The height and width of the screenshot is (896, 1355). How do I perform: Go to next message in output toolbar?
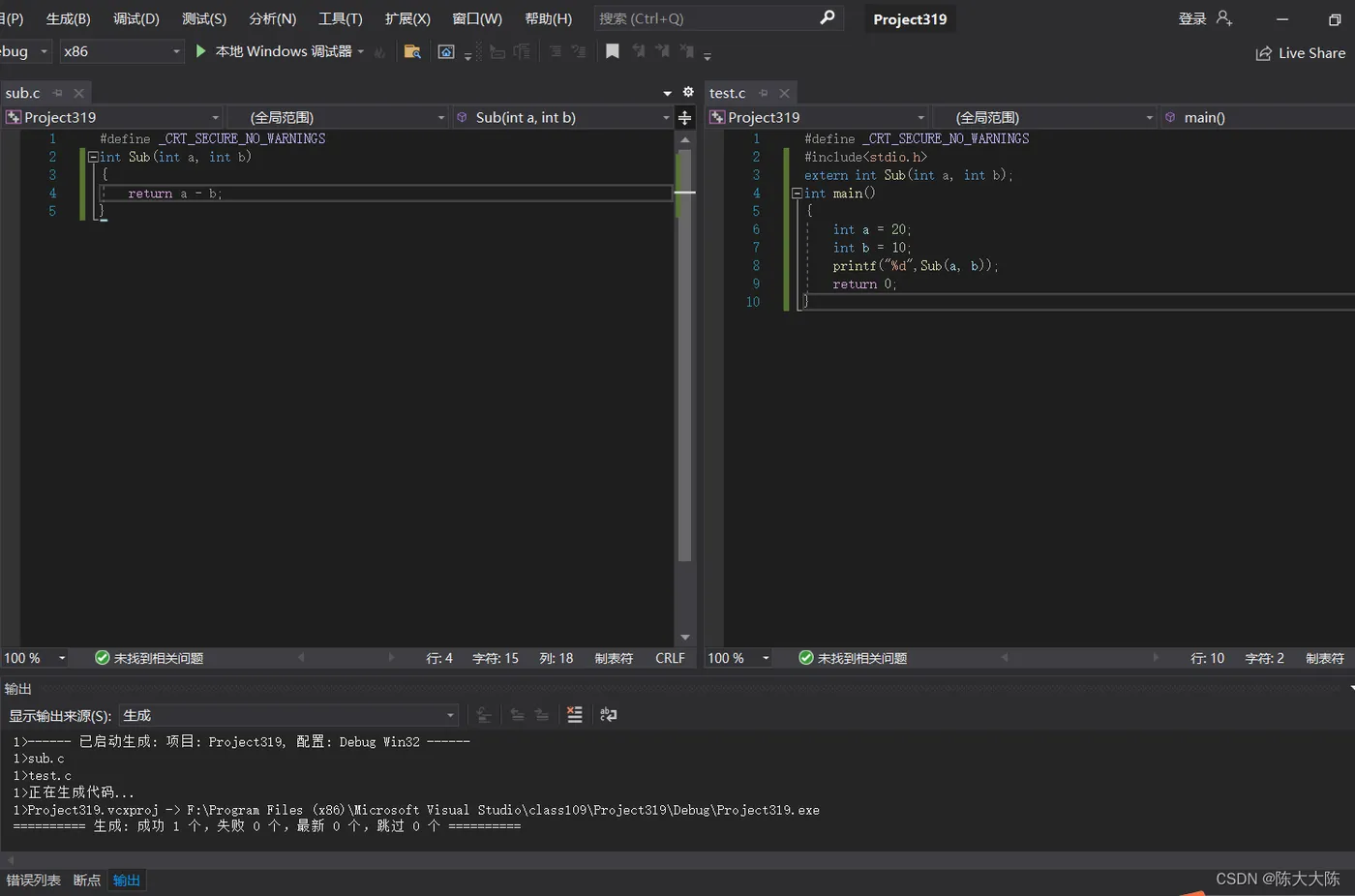[542, 715]
